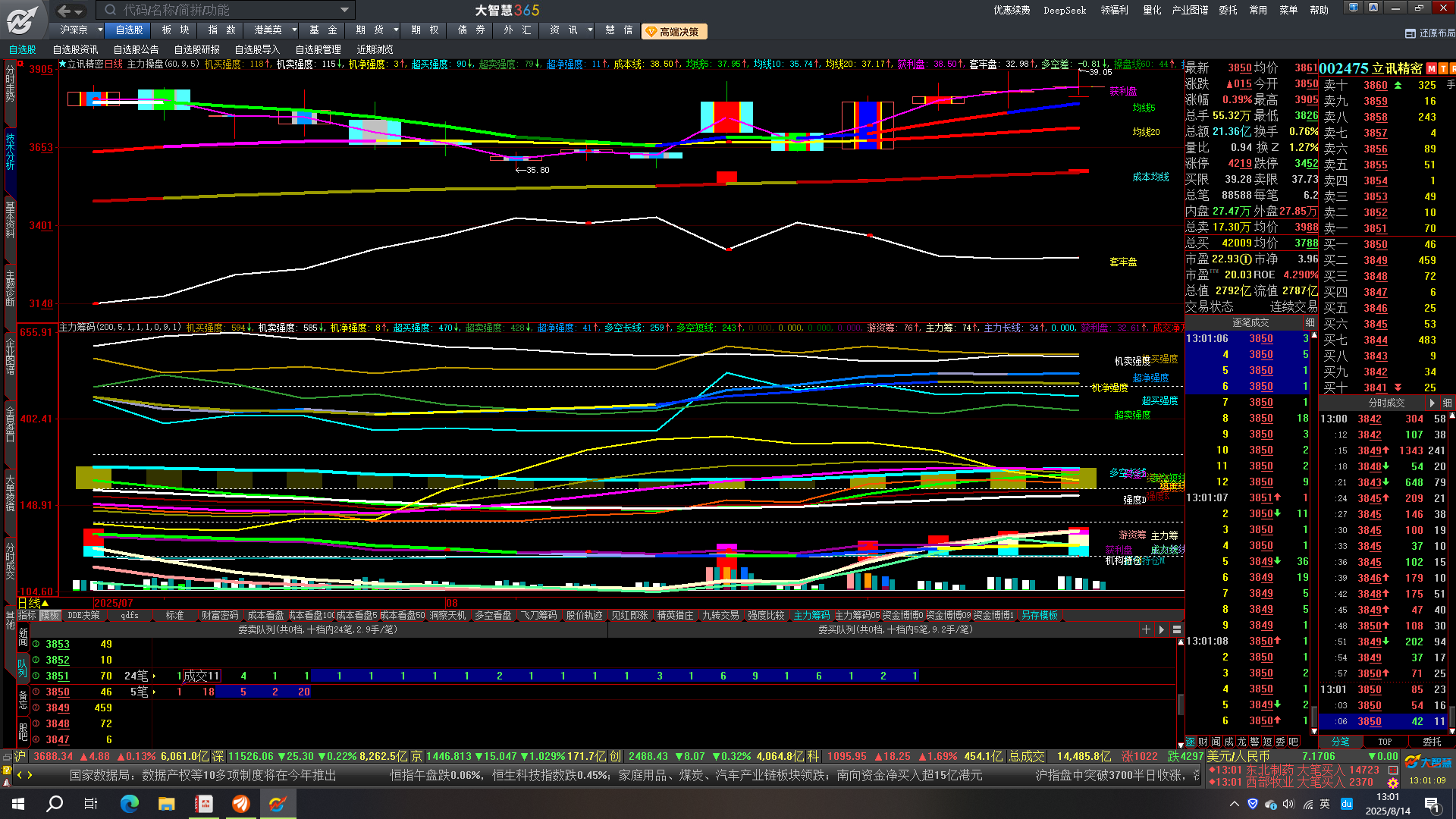Viewport: 1456px width, 819px height.
Task: Open the 高端决策 diamond button
Action: pyautogui.click(x=674, y=31)
